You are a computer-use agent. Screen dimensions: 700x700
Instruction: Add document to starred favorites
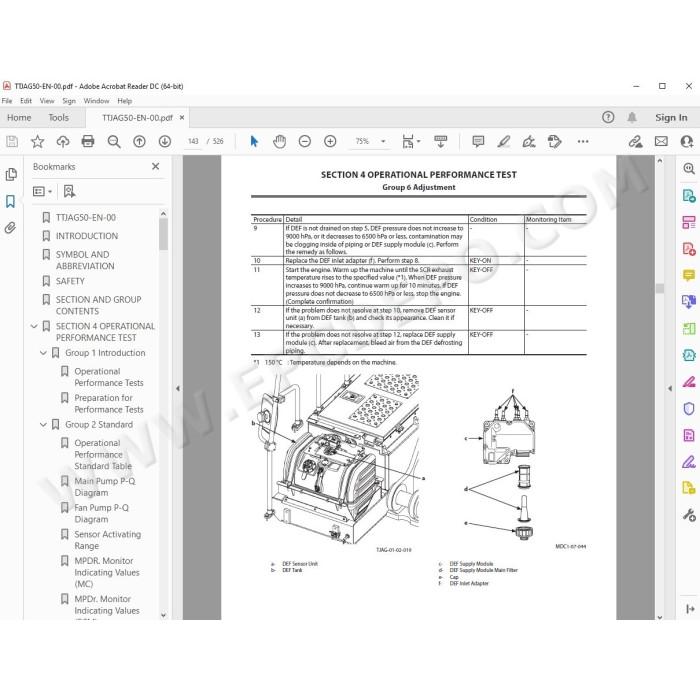click(38, 142)
